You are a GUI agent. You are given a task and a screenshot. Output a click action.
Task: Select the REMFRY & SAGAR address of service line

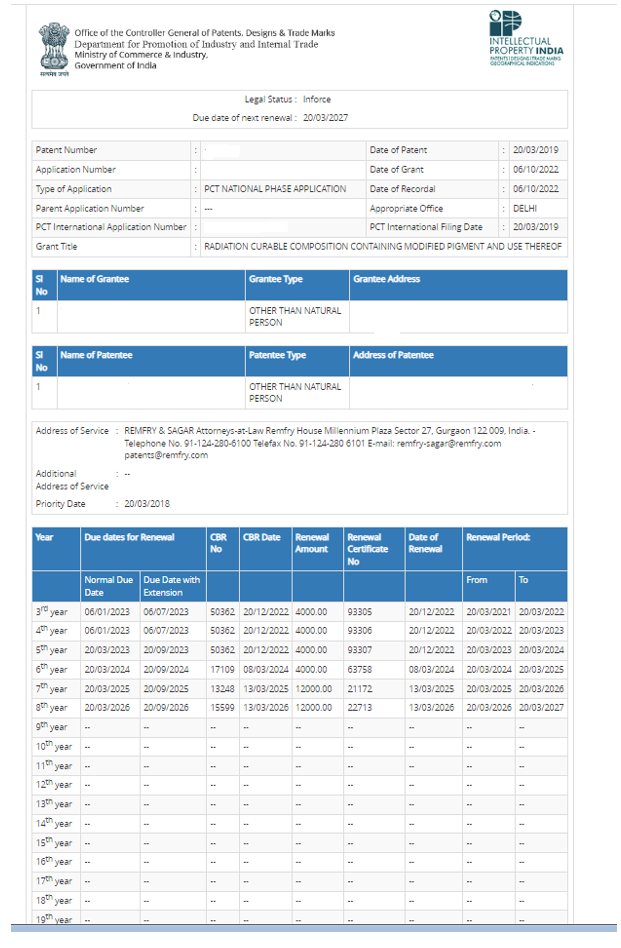pyautogui.click(x=330, y=431)
